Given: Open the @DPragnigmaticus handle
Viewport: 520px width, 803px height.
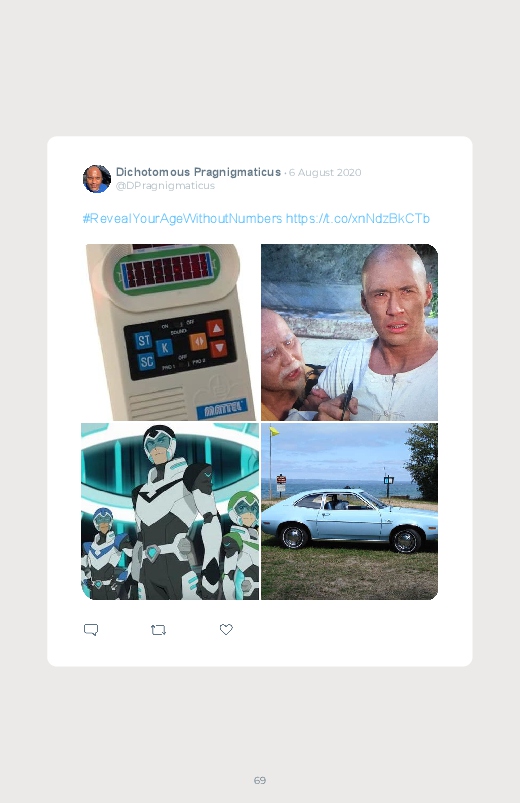Looking at the screenshot, I should tap(165, 185).
